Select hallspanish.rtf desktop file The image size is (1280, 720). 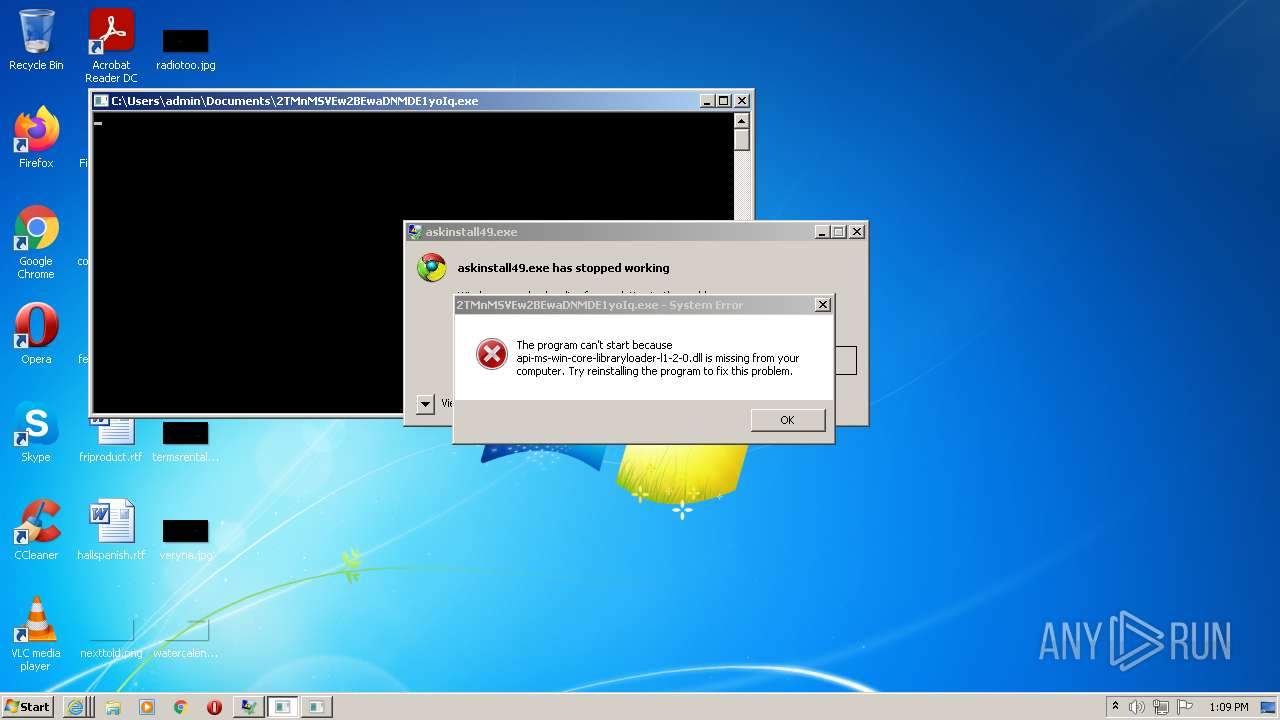click(x=111, y=530)
